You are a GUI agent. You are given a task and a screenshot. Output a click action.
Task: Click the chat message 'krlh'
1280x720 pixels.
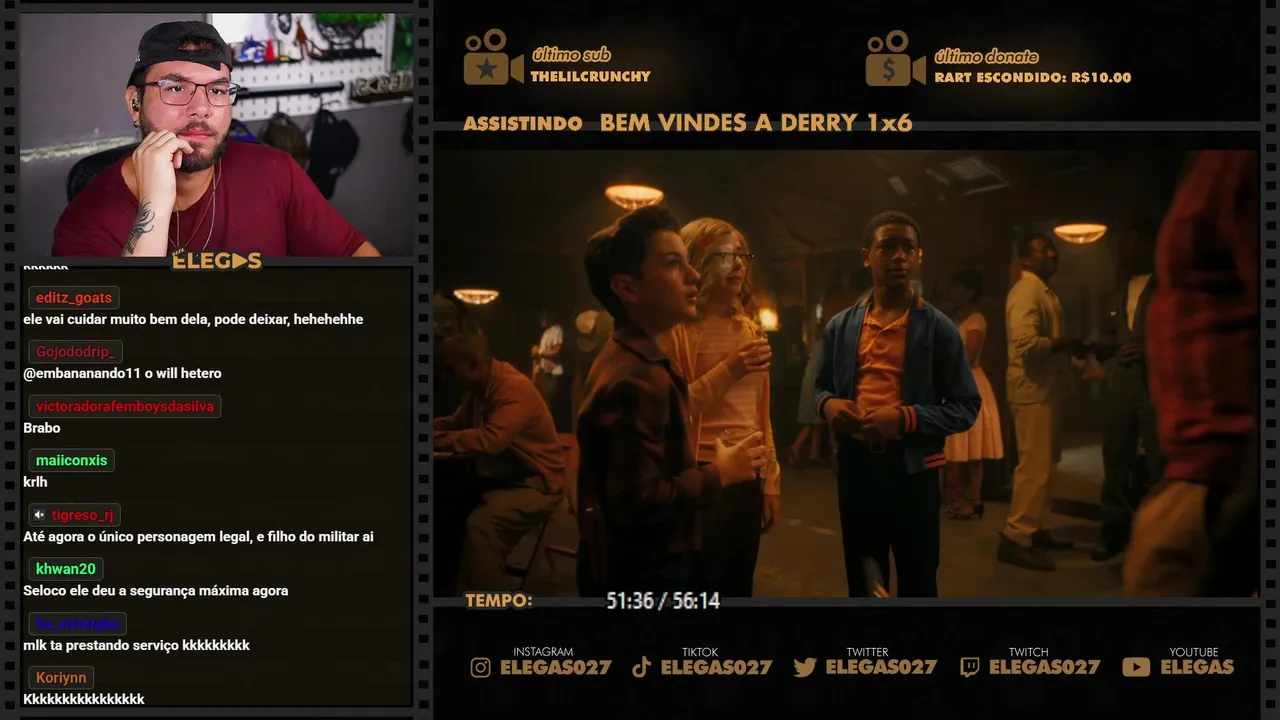(35, 482)
